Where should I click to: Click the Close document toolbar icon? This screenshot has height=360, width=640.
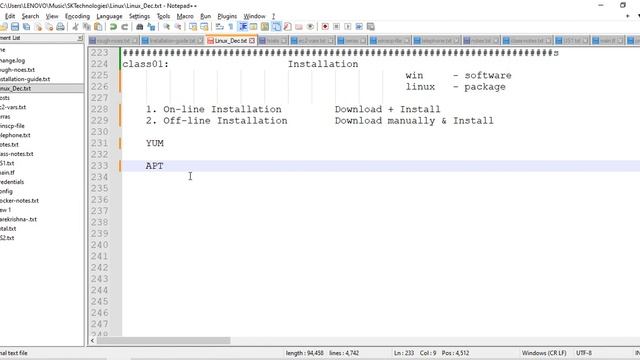[x=38, y=27]
